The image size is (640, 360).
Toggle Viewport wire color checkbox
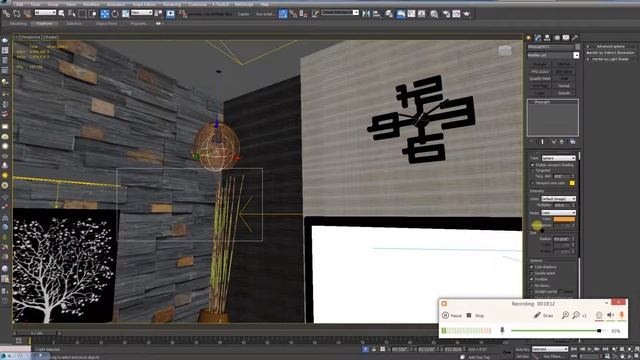click(532, 183)
